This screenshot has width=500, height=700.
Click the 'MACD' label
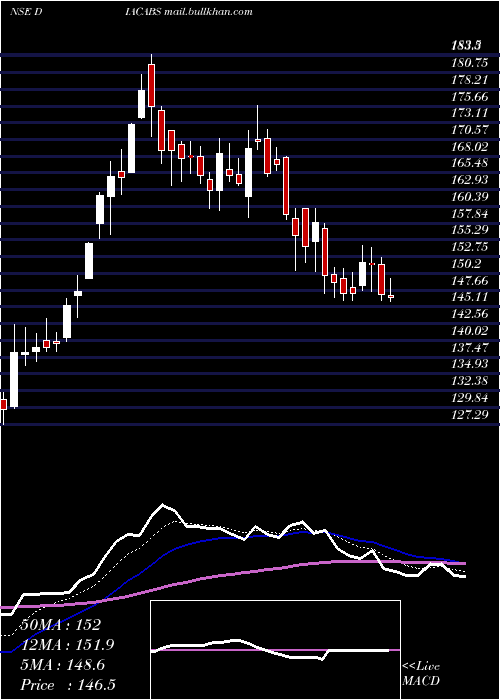tap(421, 681)
